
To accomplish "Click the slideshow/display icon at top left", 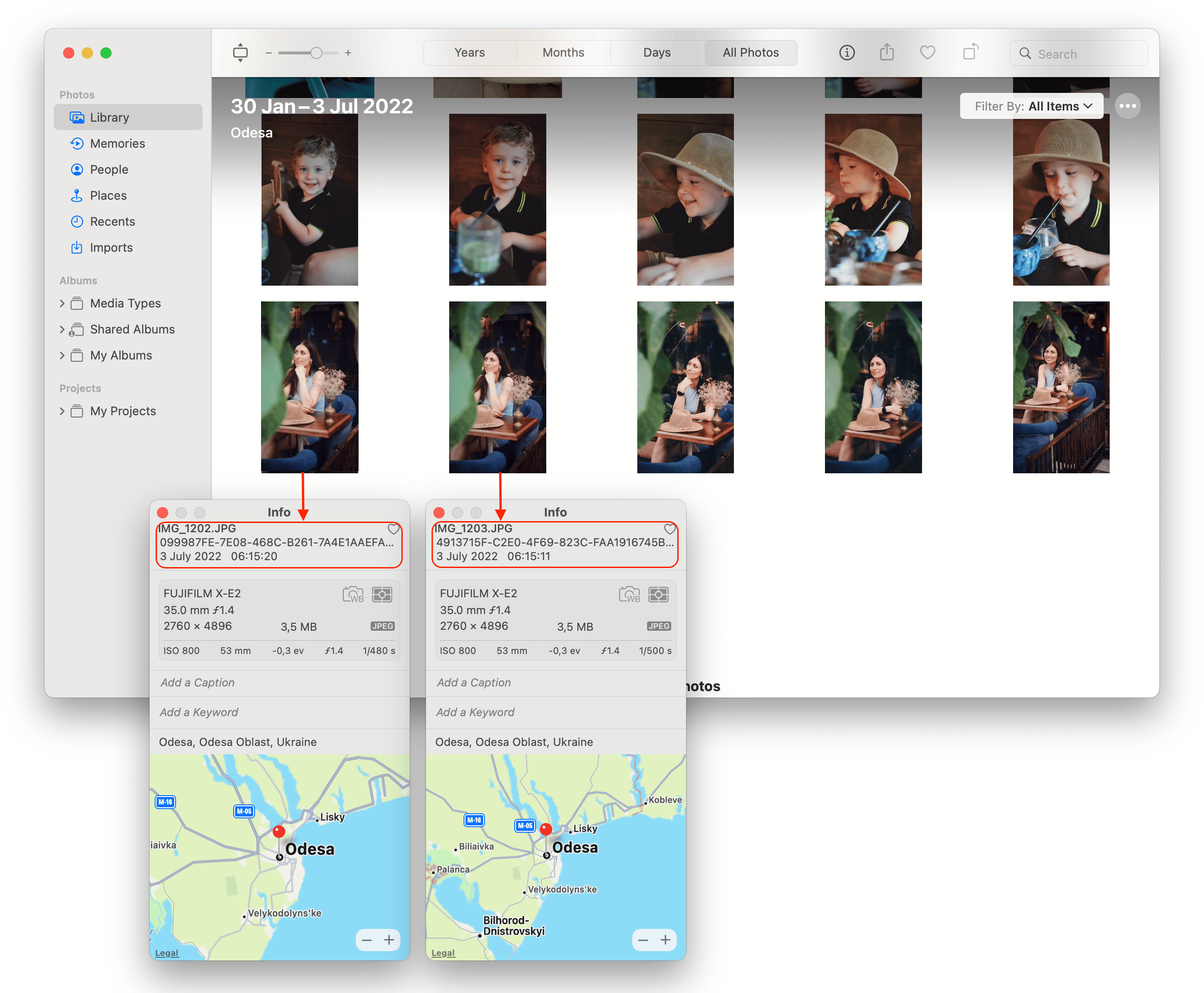I will click(x=241, y=53).
